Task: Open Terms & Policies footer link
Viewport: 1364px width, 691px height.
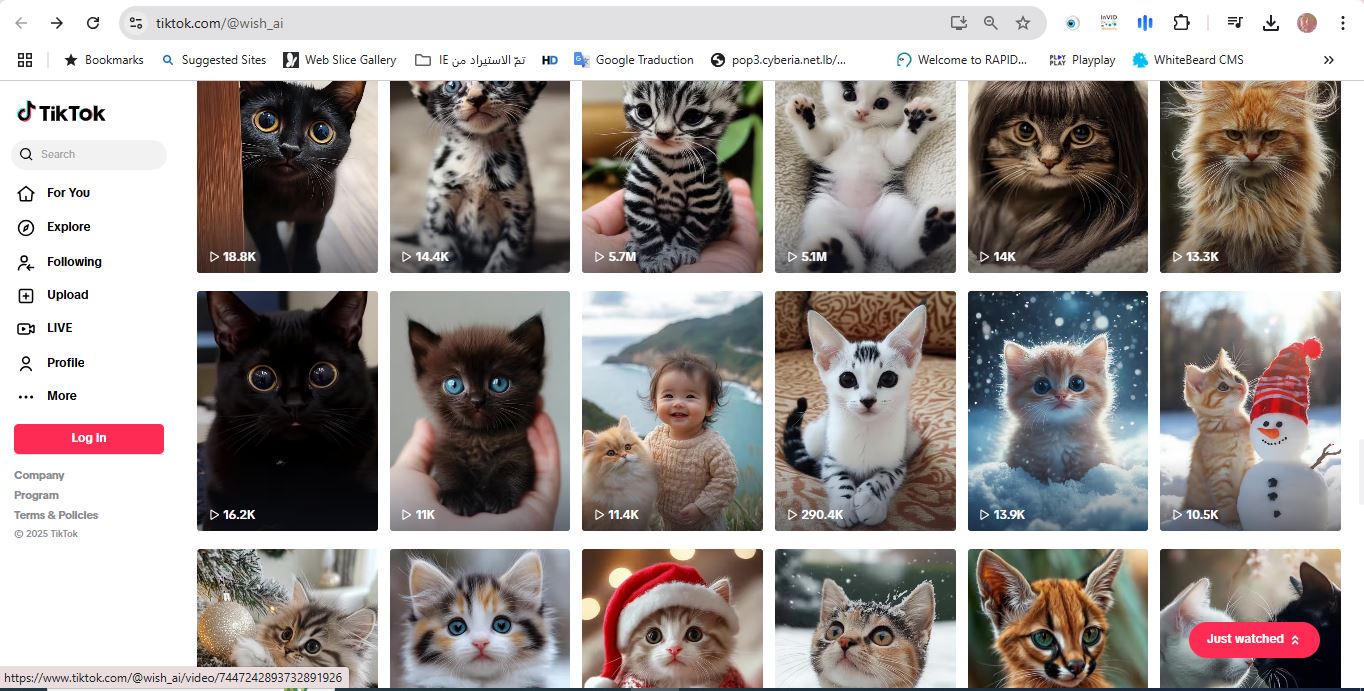Action: point(56,515)
